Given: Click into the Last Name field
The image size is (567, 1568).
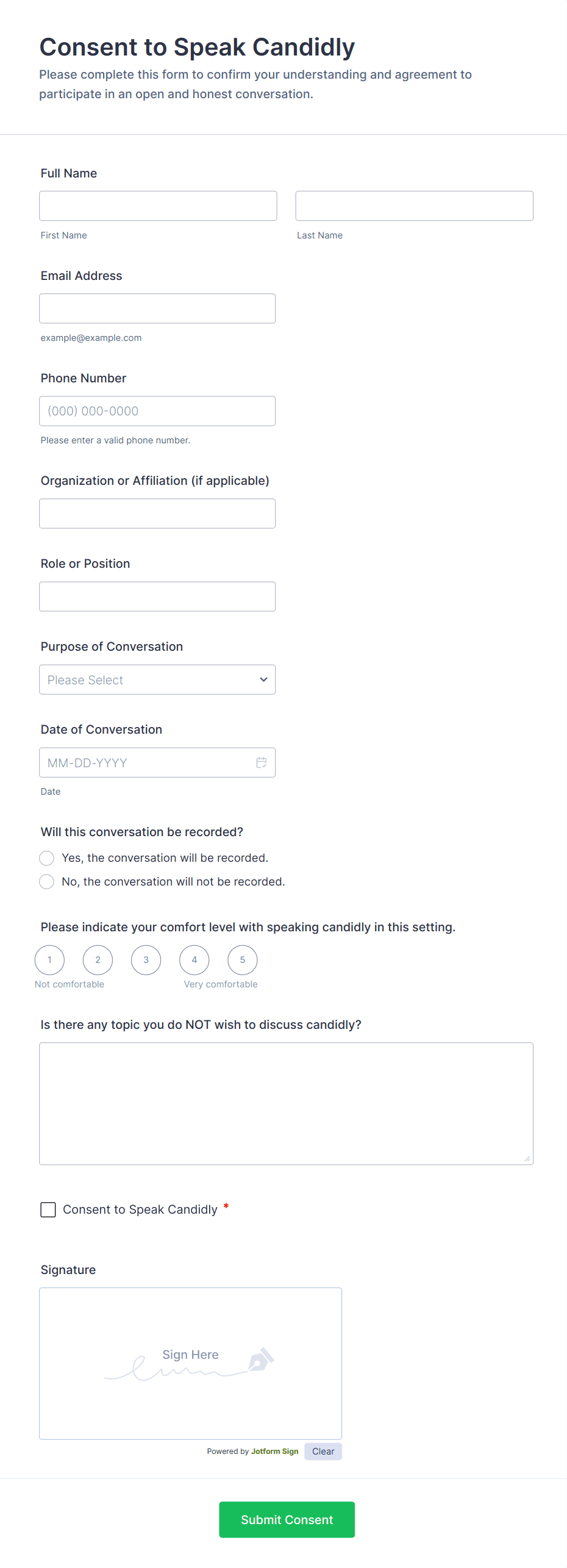Looking at the screenshot, I should point(414,206).
